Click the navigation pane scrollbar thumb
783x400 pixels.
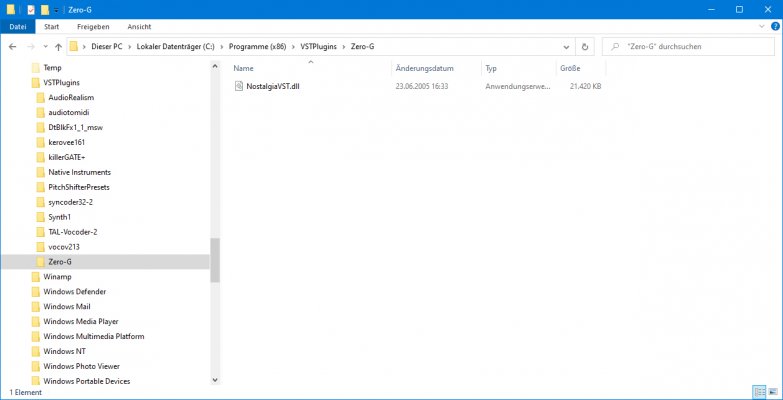point(215,260)
